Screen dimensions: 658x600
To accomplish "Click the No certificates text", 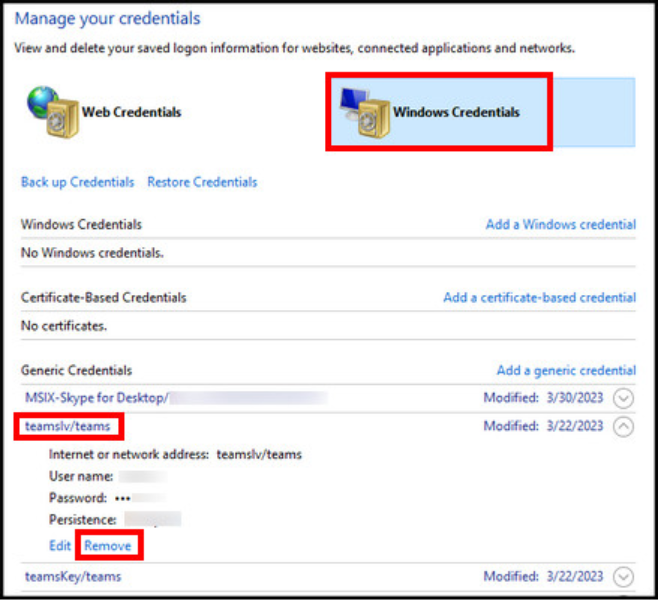I will pos(64,326).
